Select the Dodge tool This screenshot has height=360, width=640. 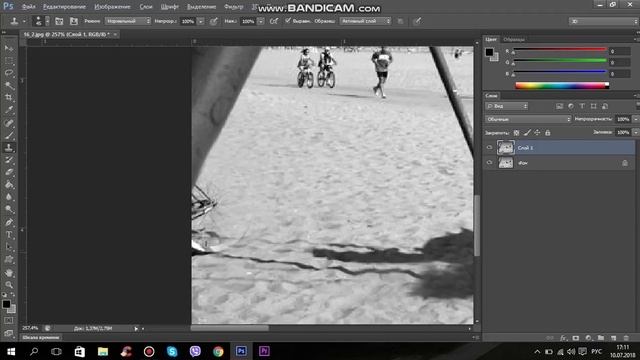tap(9, 209)
